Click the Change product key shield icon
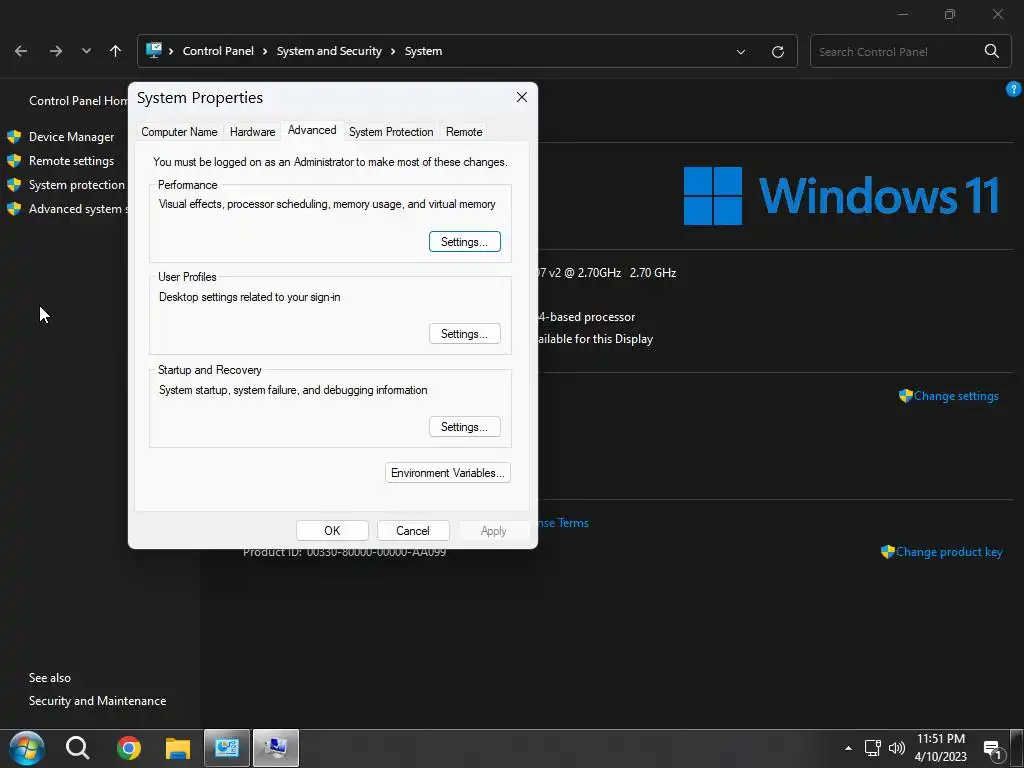1024x768 pixels. point(888,552)
